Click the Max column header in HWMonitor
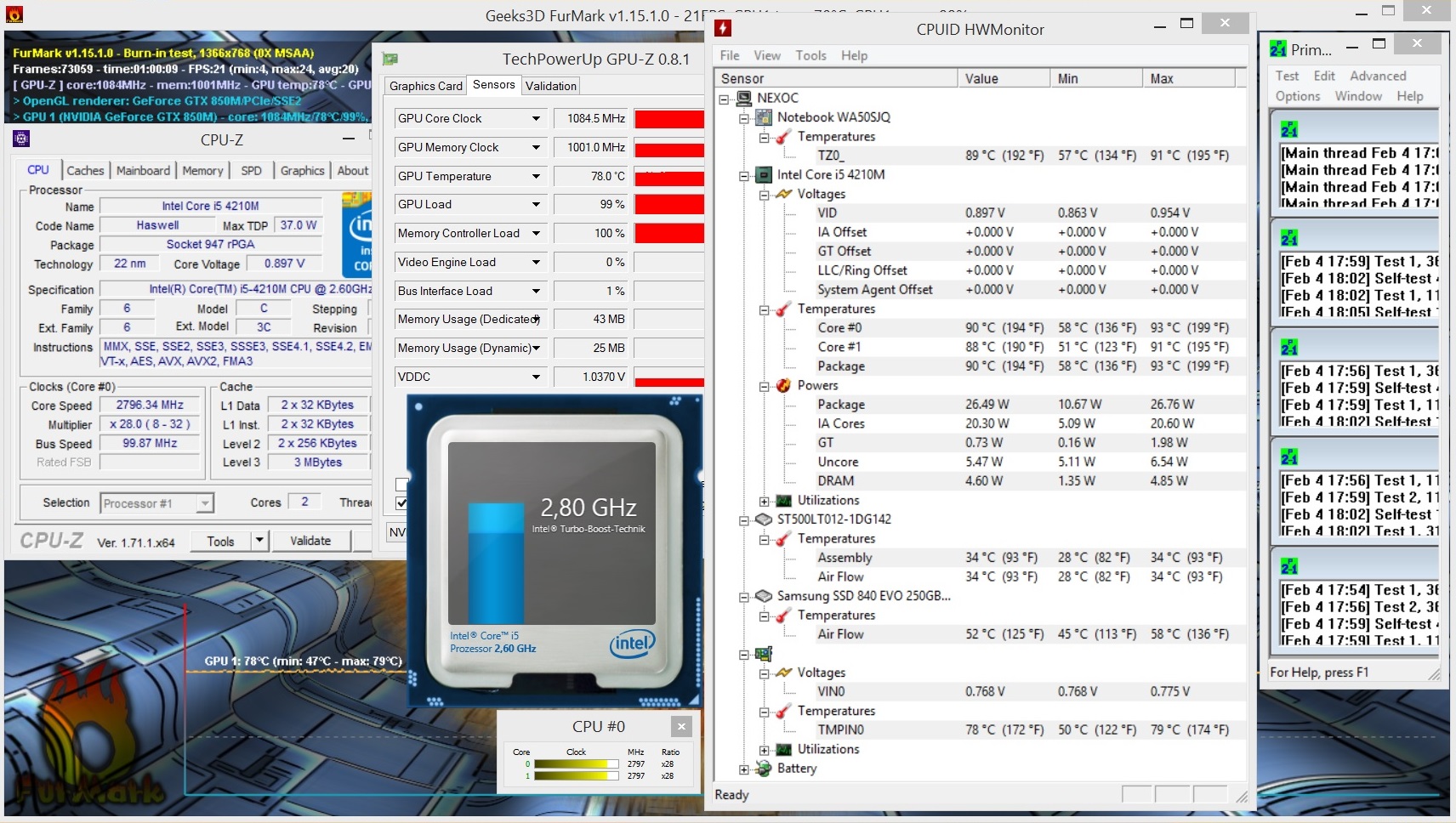The image size is (1456, 823). coord(1188,78)
